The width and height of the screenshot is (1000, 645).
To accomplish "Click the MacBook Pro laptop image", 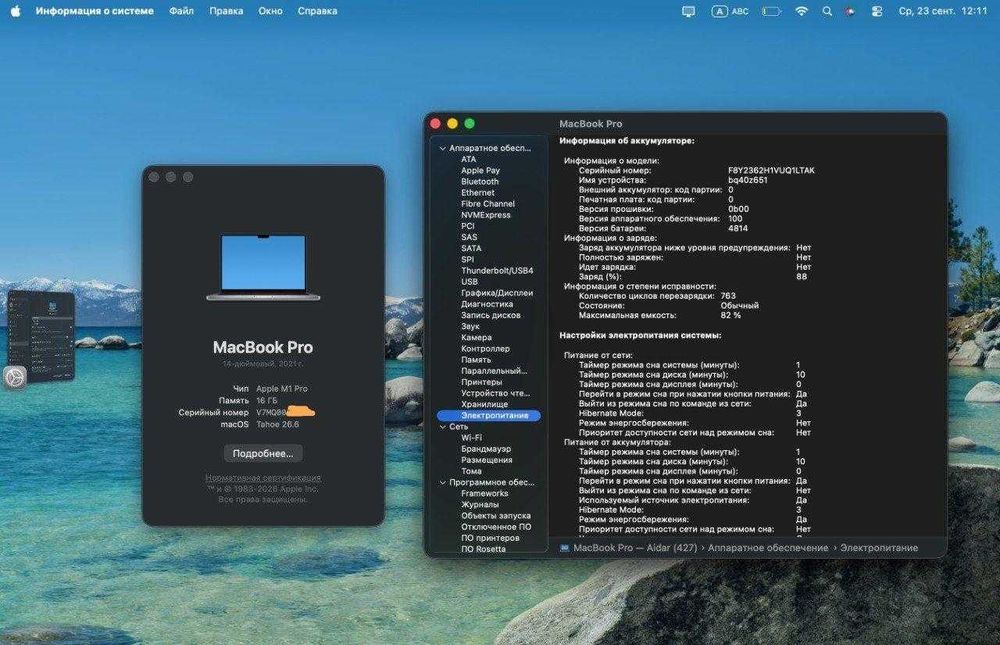I will click(x=263, y=267).
